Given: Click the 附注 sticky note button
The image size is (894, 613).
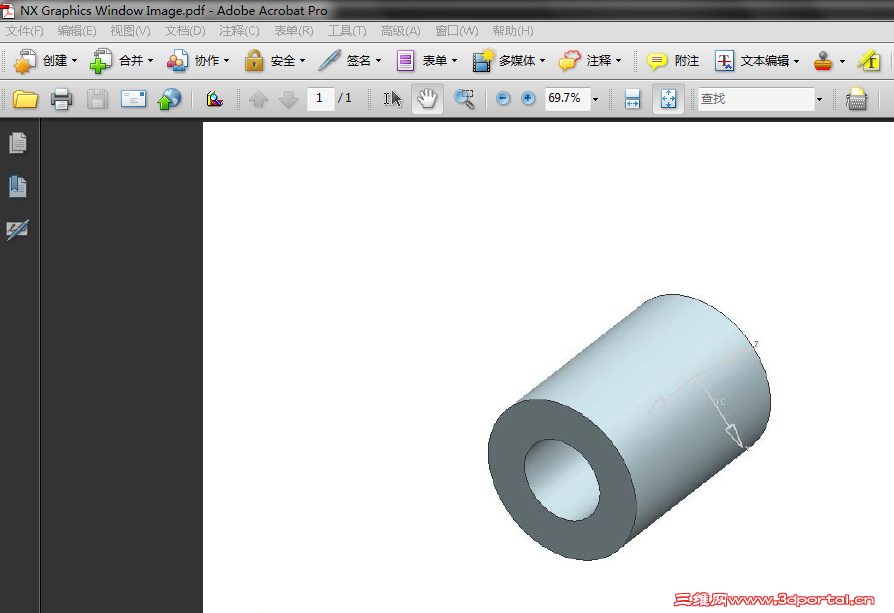Looking at the screenshot, I should coord(673,60).
